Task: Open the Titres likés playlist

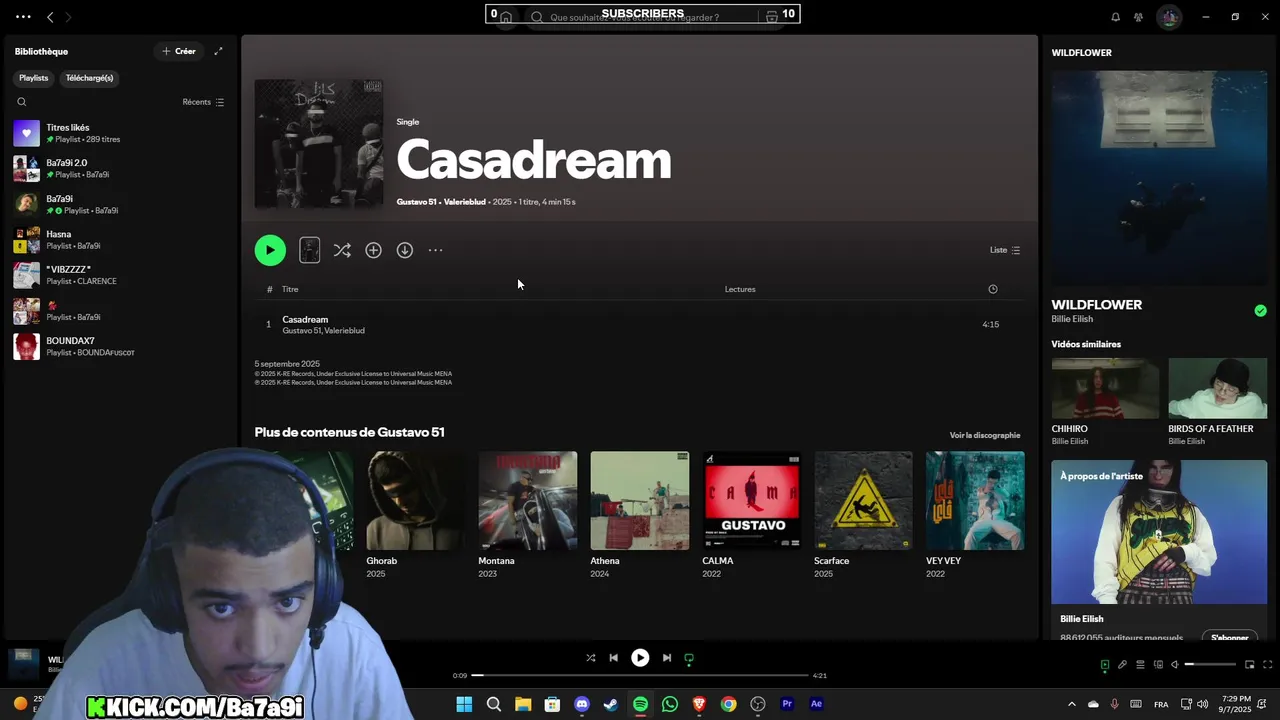Action: pyautogui.click(x=118, y=133)
